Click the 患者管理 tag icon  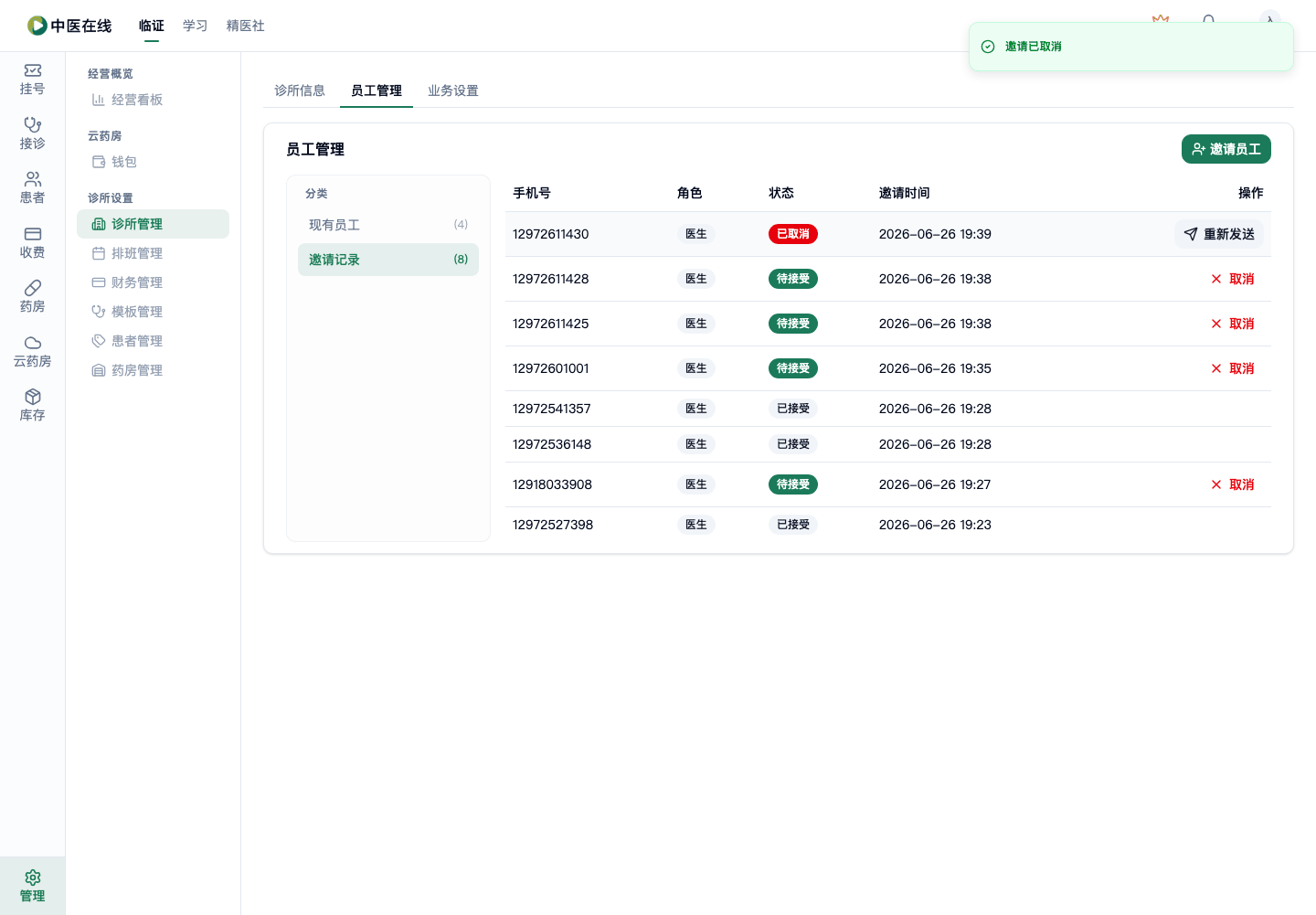98,341
